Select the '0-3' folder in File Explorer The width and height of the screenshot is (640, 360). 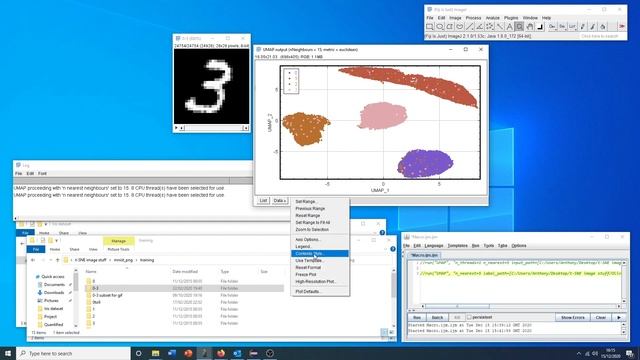[x=185, y=288]
